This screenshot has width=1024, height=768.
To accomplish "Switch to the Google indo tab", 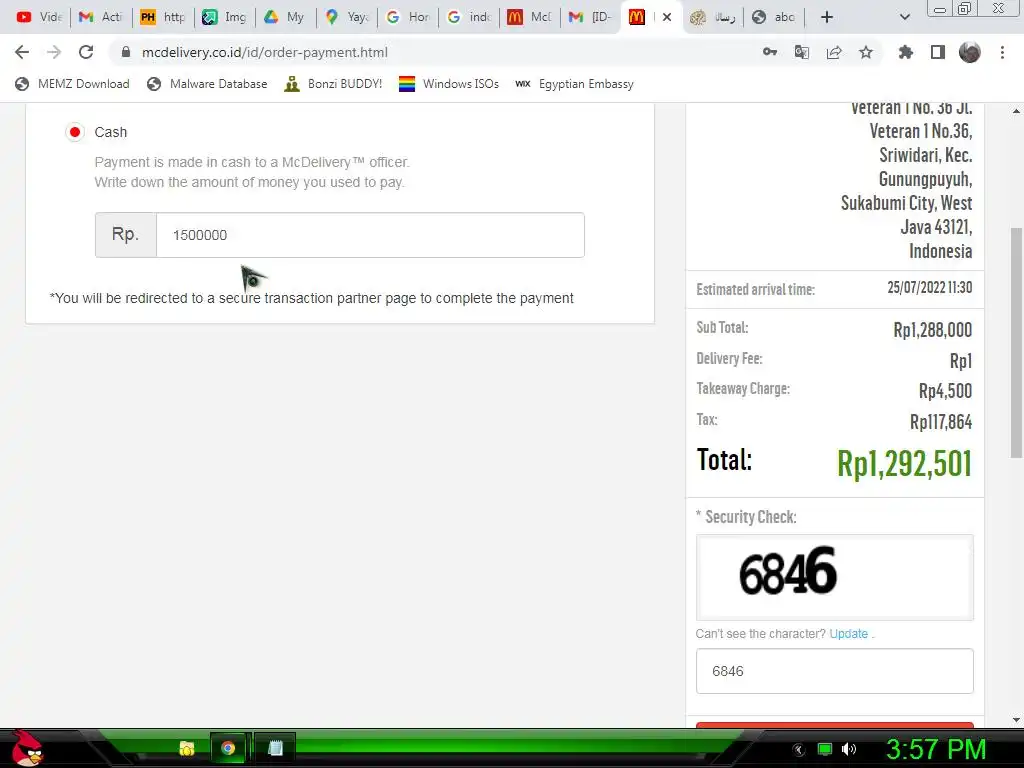I will coord(469,17).
